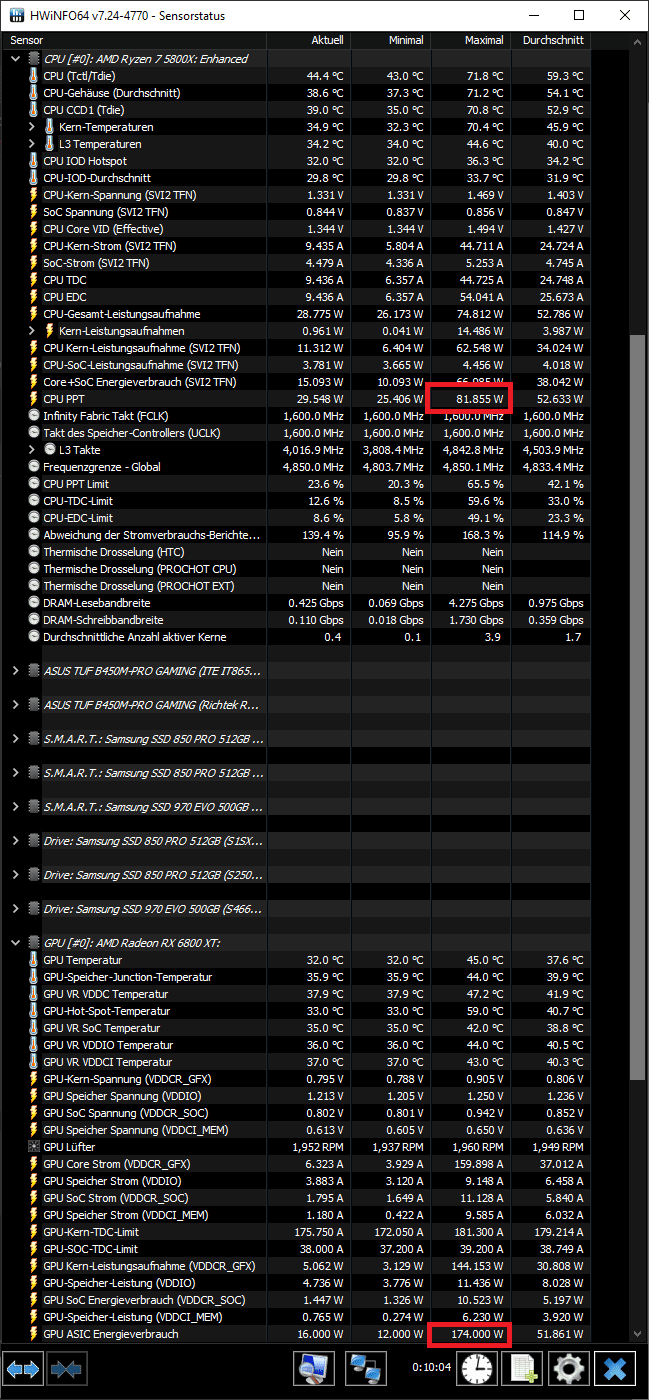649x1400 pixels.
Task: Expand the ASUS TUF B450M-PRO GAMING (Richtek R...) group
Action: [x=15, y=705]
